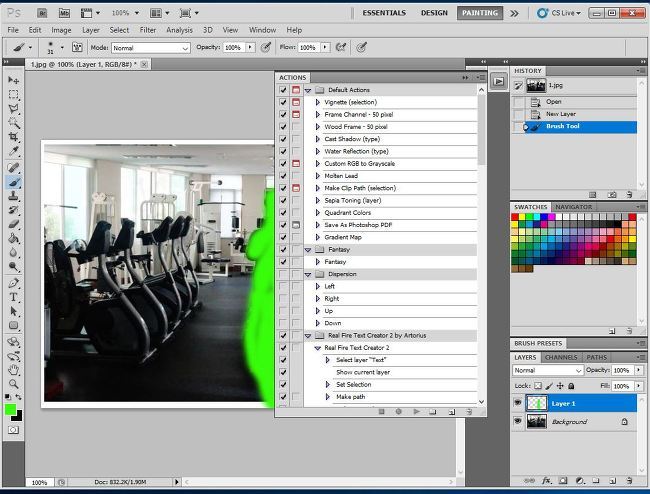Select the Spot Healing Brush tool
This screenshot has width=650, height=494.
click(13, 167)
